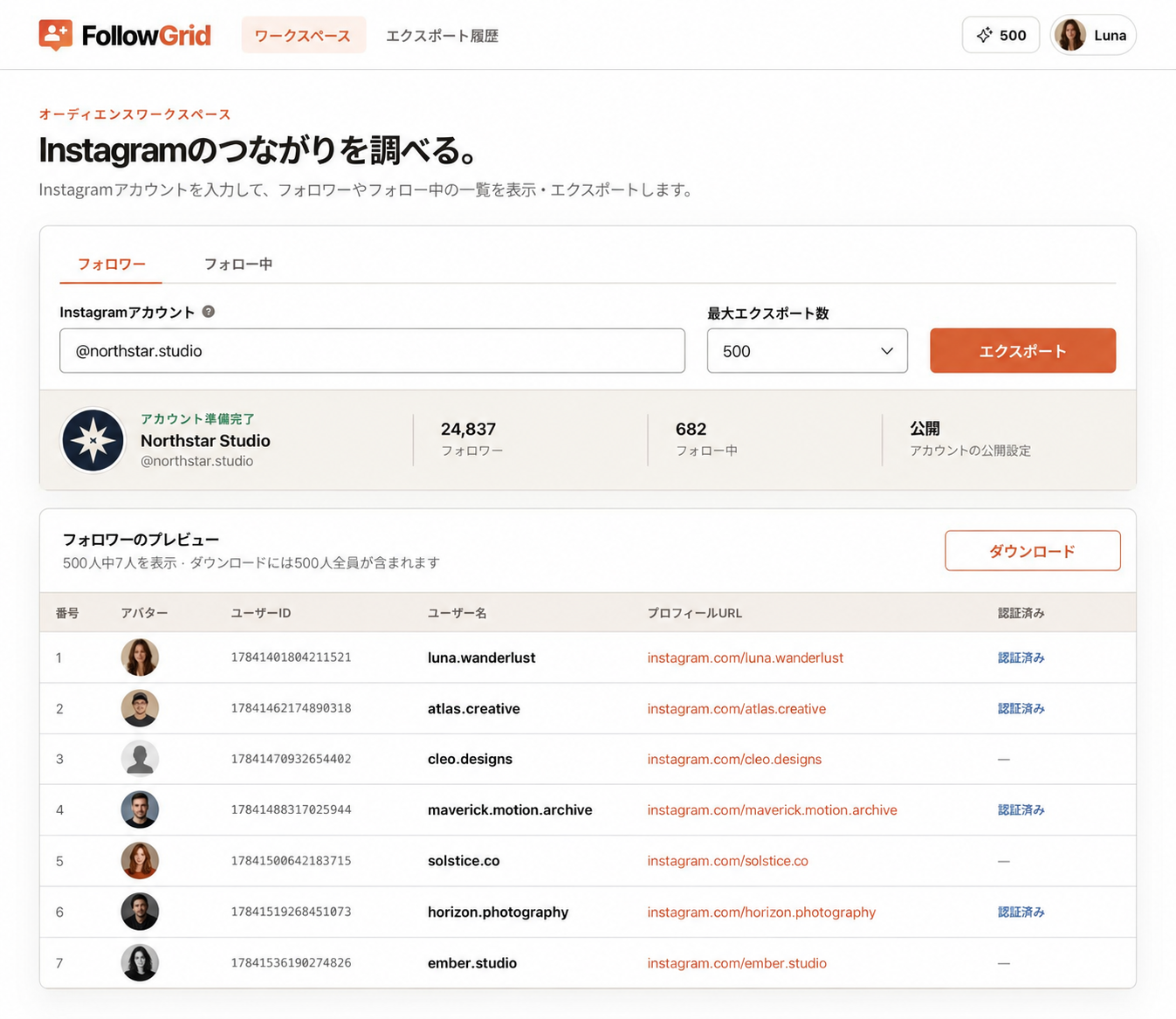
Task: Open instagram.com/maverick.motion.archive link
Action: pos(772,809)
